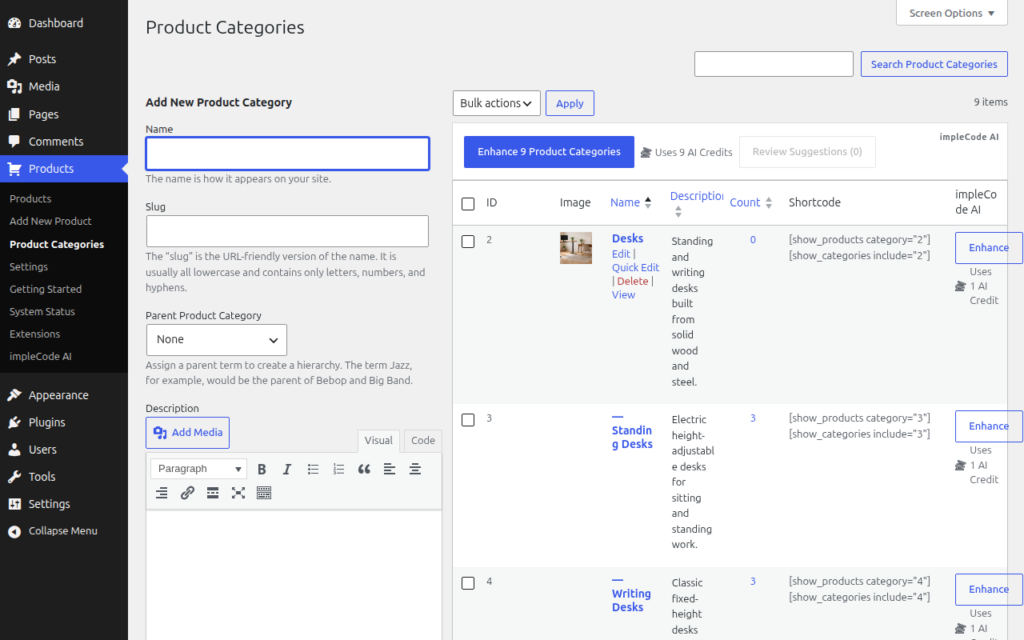Click the Settings sidebar icon
The image size is (1024, 640).
click(14, 504)
